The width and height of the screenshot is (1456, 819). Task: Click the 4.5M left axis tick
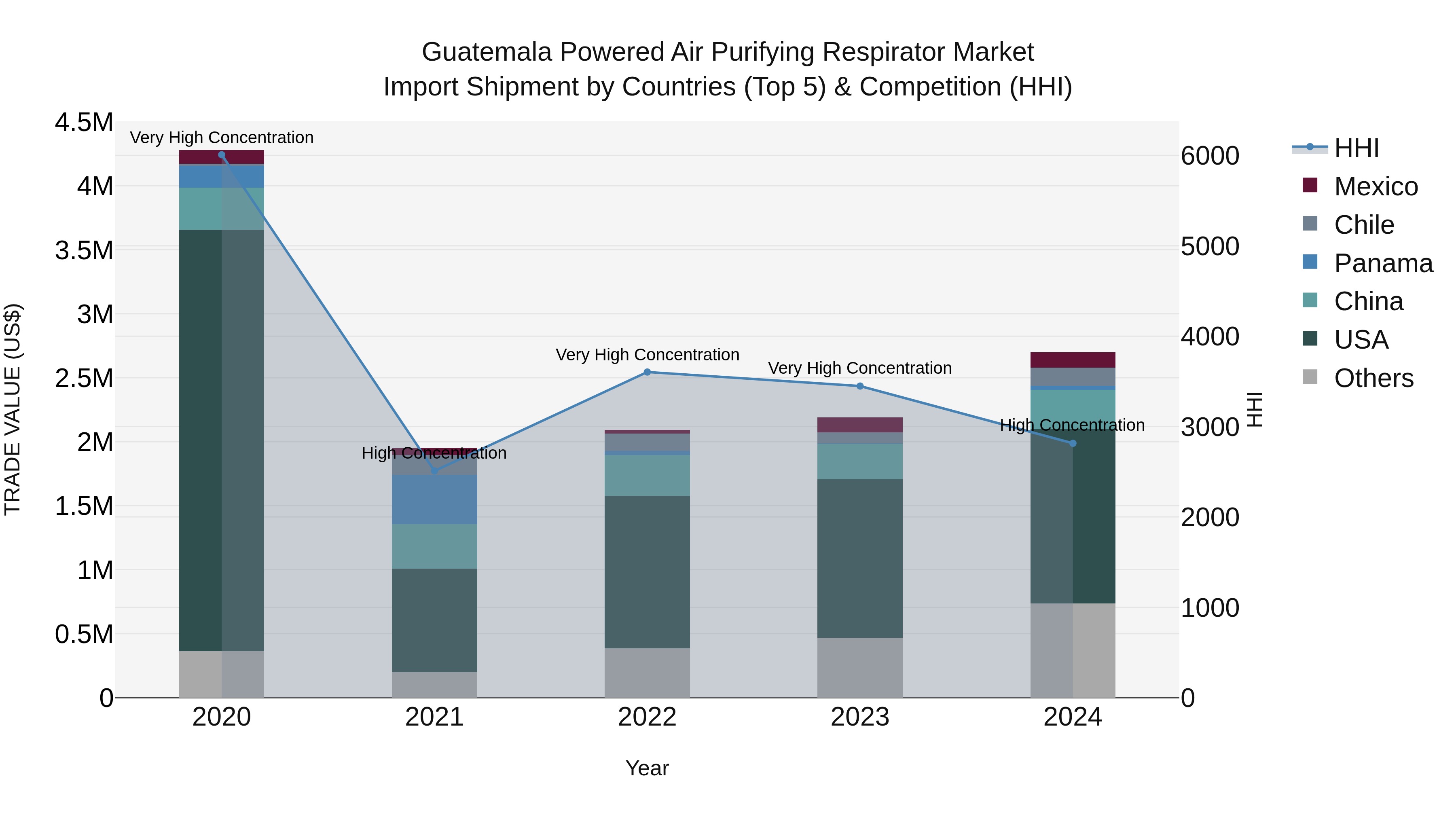click(84, 123)
